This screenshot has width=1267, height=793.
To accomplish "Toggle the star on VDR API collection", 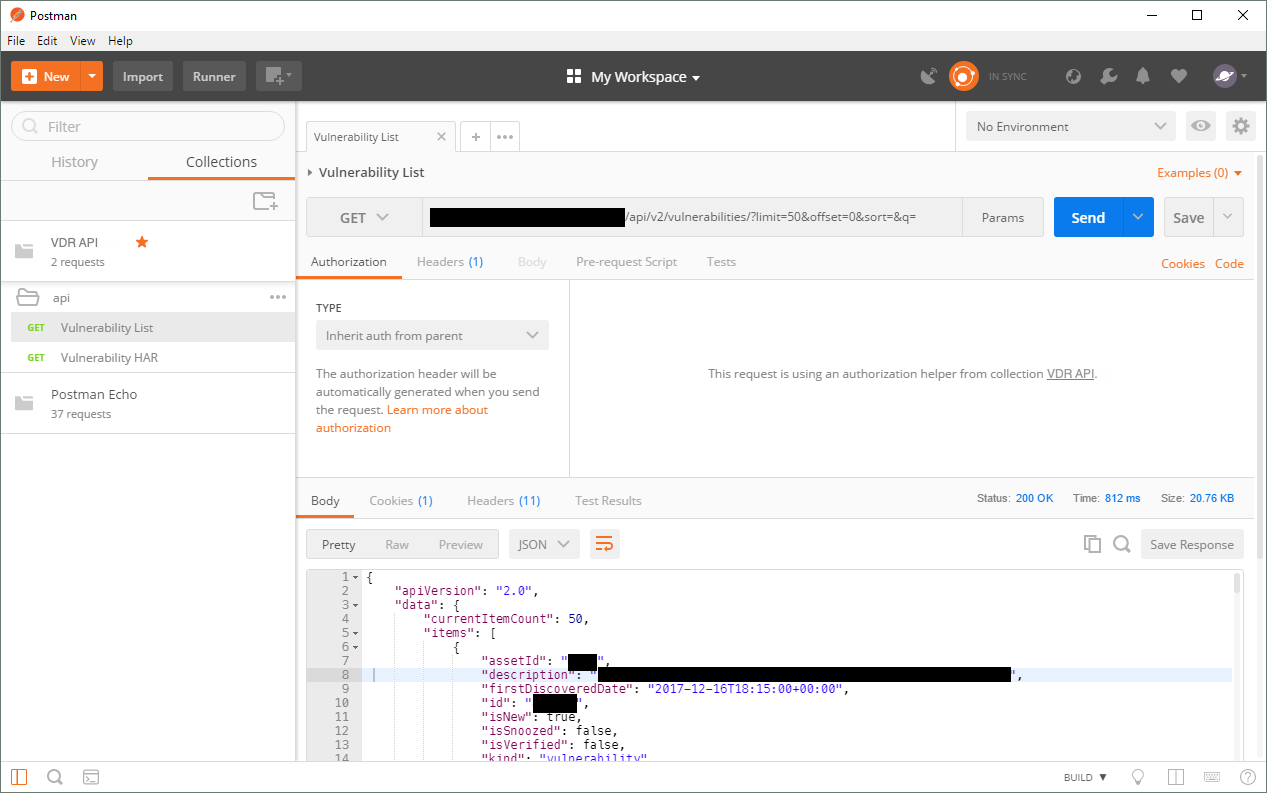I will pyautogui.click(x=142, y=242).
